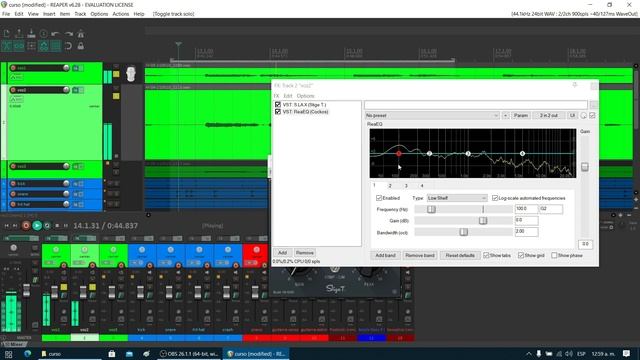Viewport: 640px width, 360px height.
Task: Click the Add FX button
Action: [282, 253]
